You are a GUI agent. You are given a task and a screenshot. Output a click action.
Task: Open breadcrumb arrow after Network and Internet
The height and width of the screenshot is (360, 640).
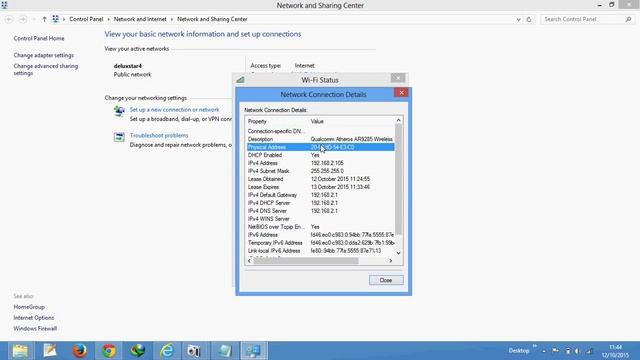pos(172,19)
